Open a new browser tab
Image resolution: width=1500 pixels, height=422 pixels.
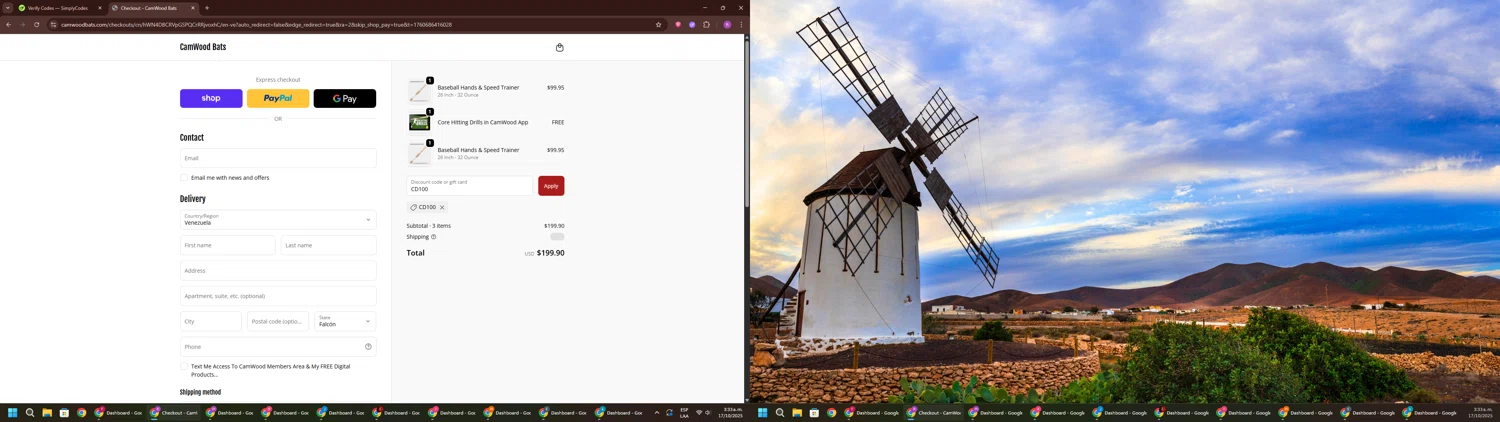click(x=207, y=8)
